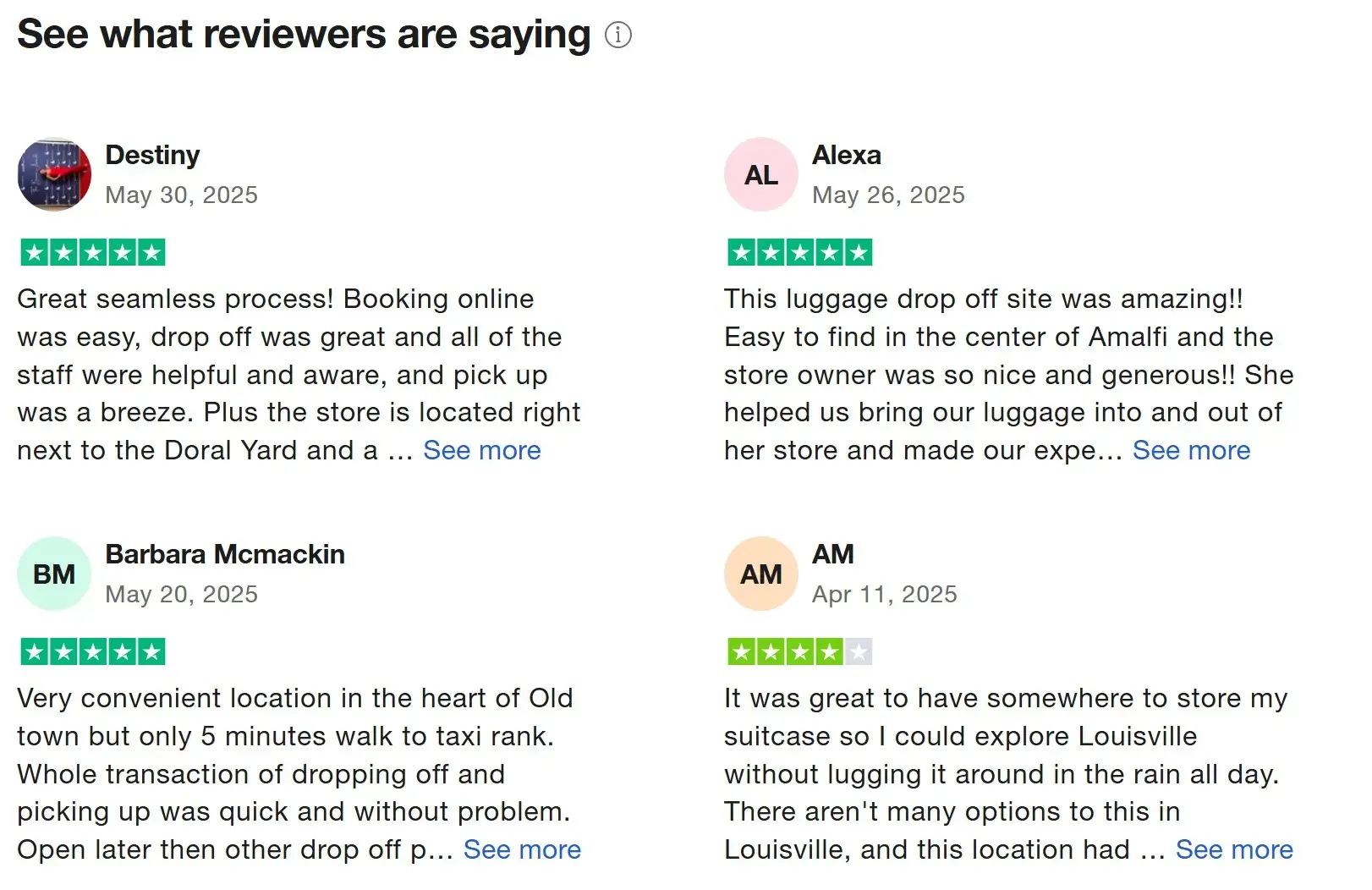The image size is (1372, 890).
Task: Expand Alexa's review with See more
Action: pos(1191,450)
